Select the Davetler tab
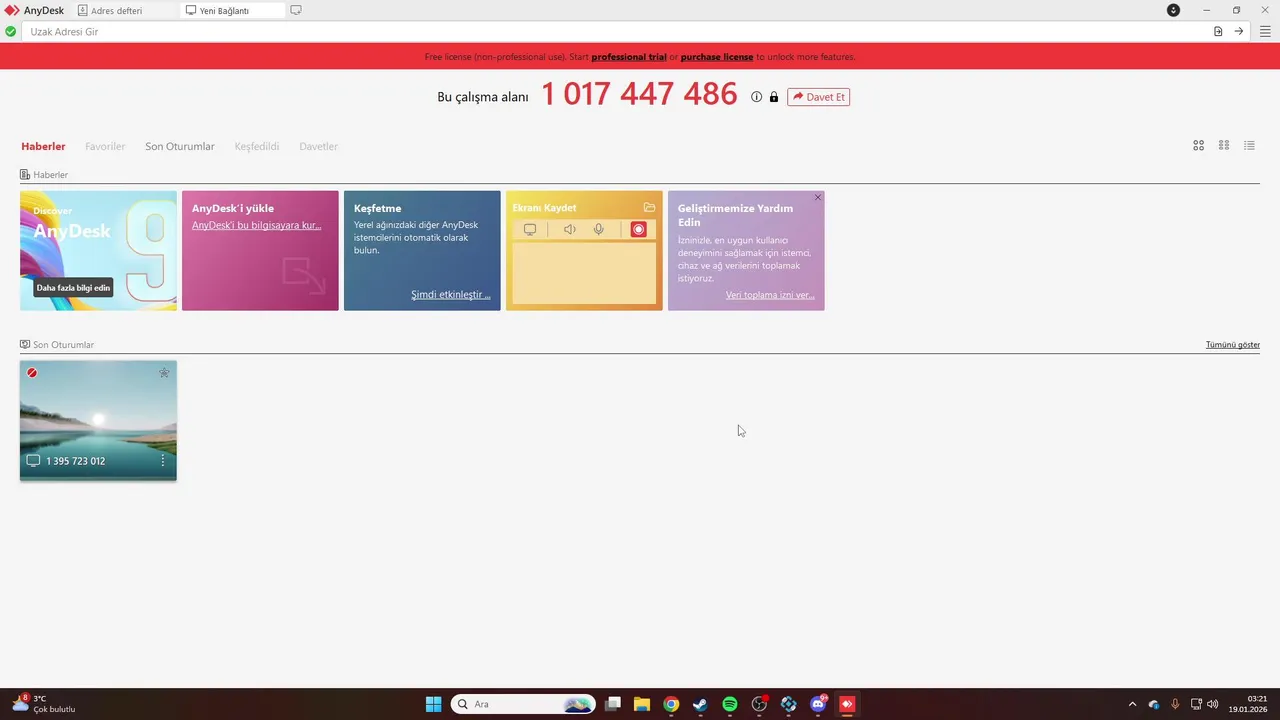1280x720 pixels. 319,146
